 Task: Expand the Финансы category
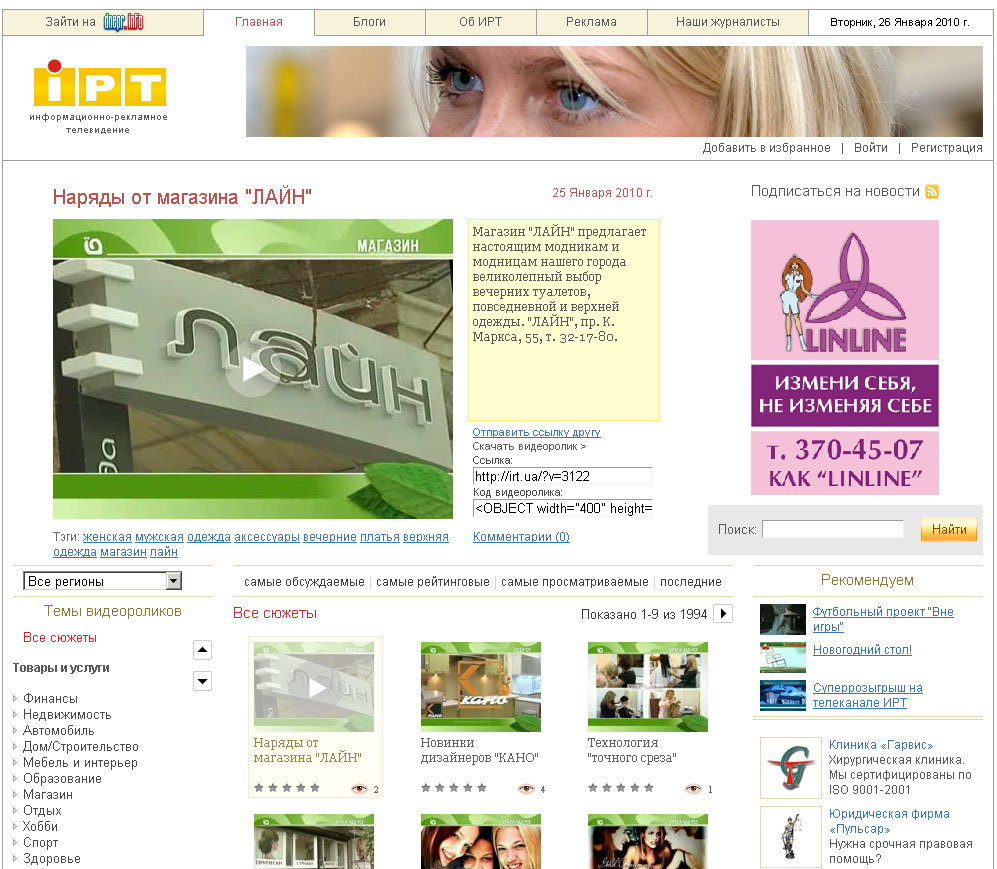point(15,698)
